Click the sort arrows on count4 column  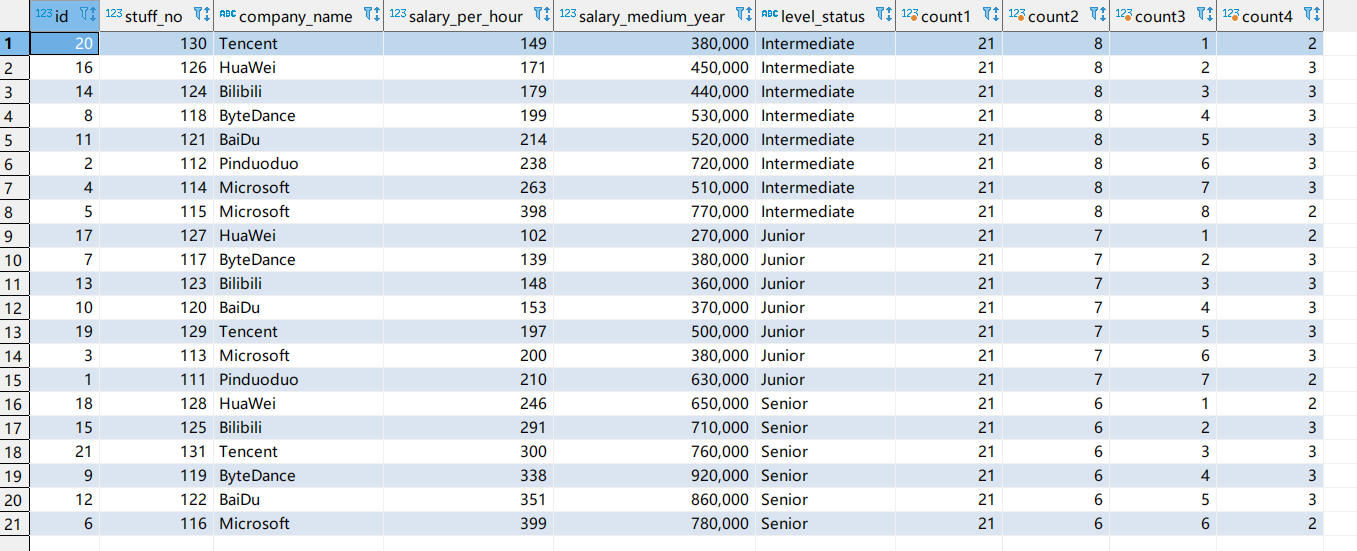point(1319,15)
